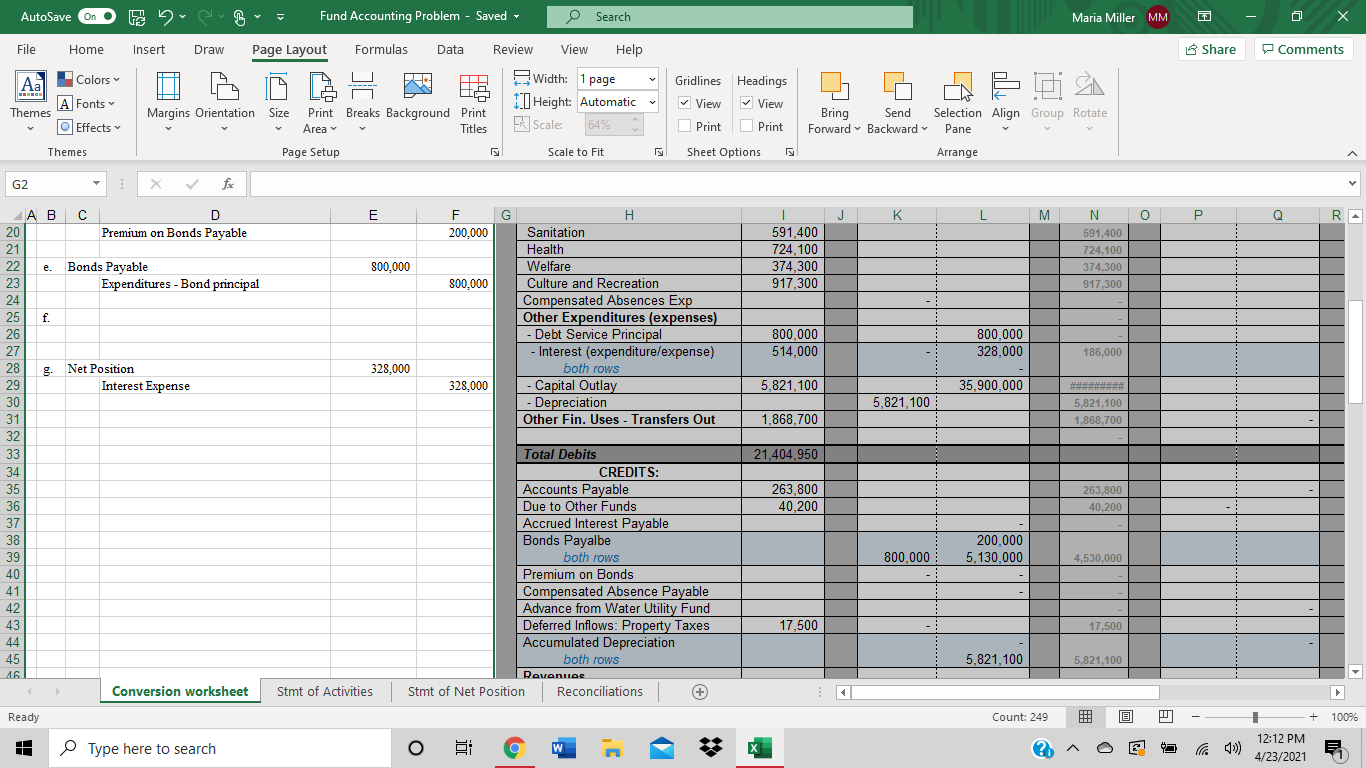Switch to the Formulas ribbon tab
Image resolution: width=1366 pixels, height=768 pixels.
pyautogui.click(x=381, y=49)
